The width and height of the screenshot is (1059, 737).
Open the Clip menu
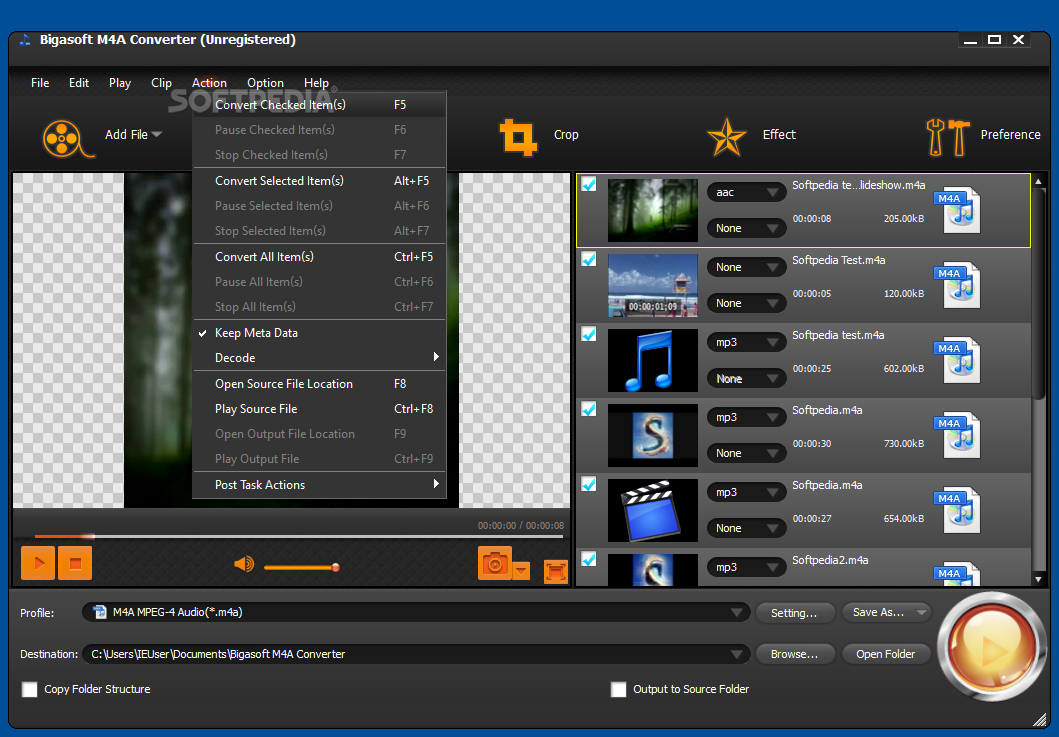click(x=161, y=83)
